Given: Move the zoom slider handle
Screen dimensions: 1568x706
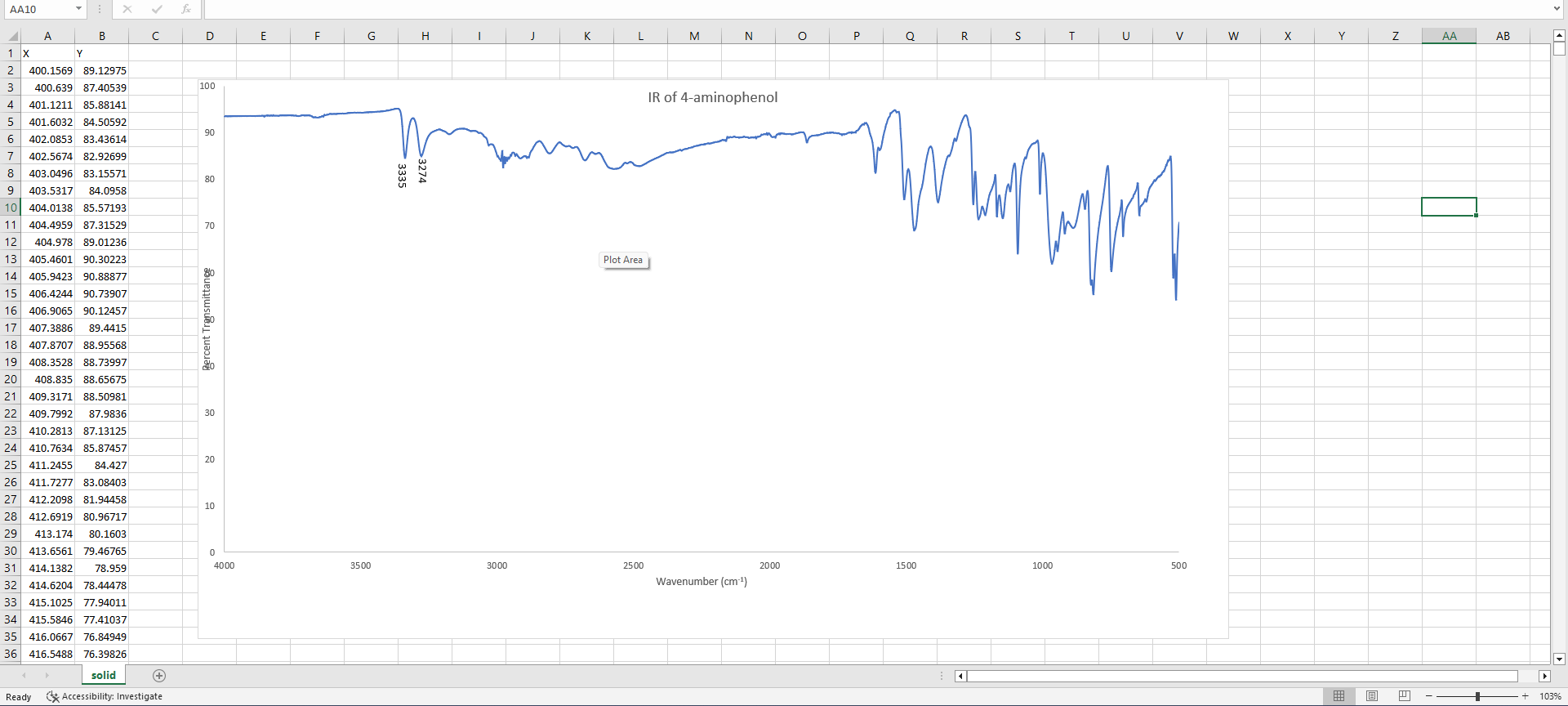Looking at the screenshot, I should pos(1477,696).
